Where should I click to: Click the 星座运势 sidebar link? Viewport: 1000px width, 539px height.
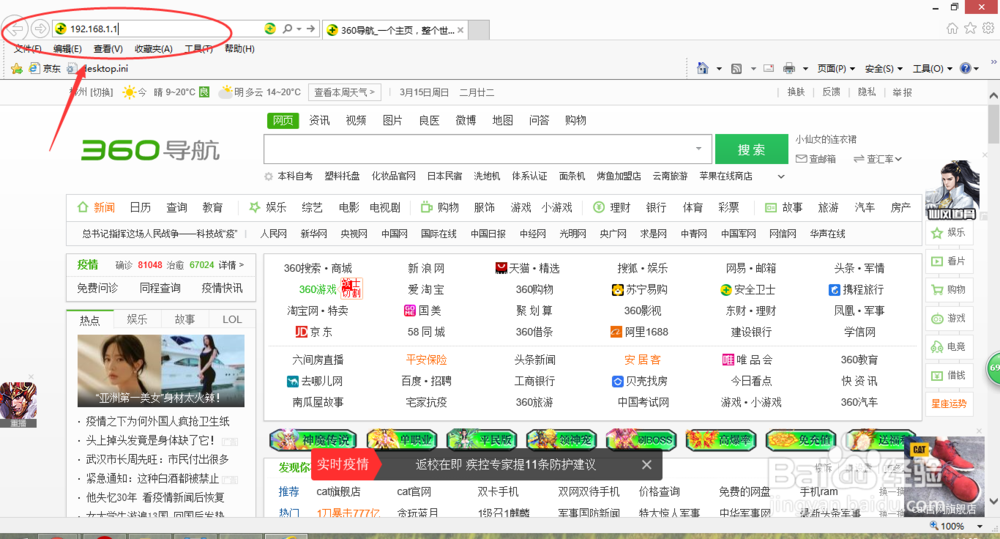949,404
